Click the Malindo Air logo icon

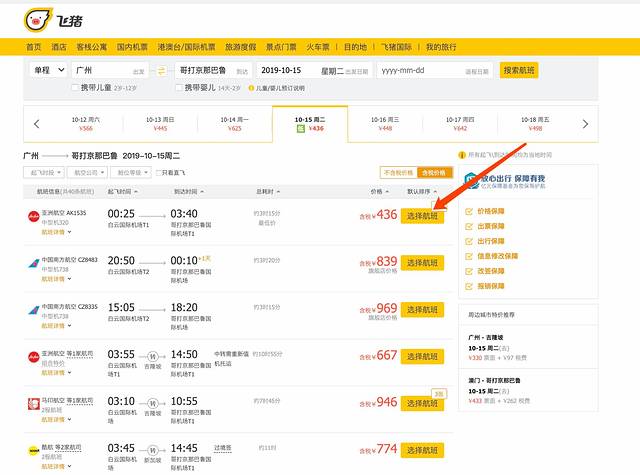(35, 404)
